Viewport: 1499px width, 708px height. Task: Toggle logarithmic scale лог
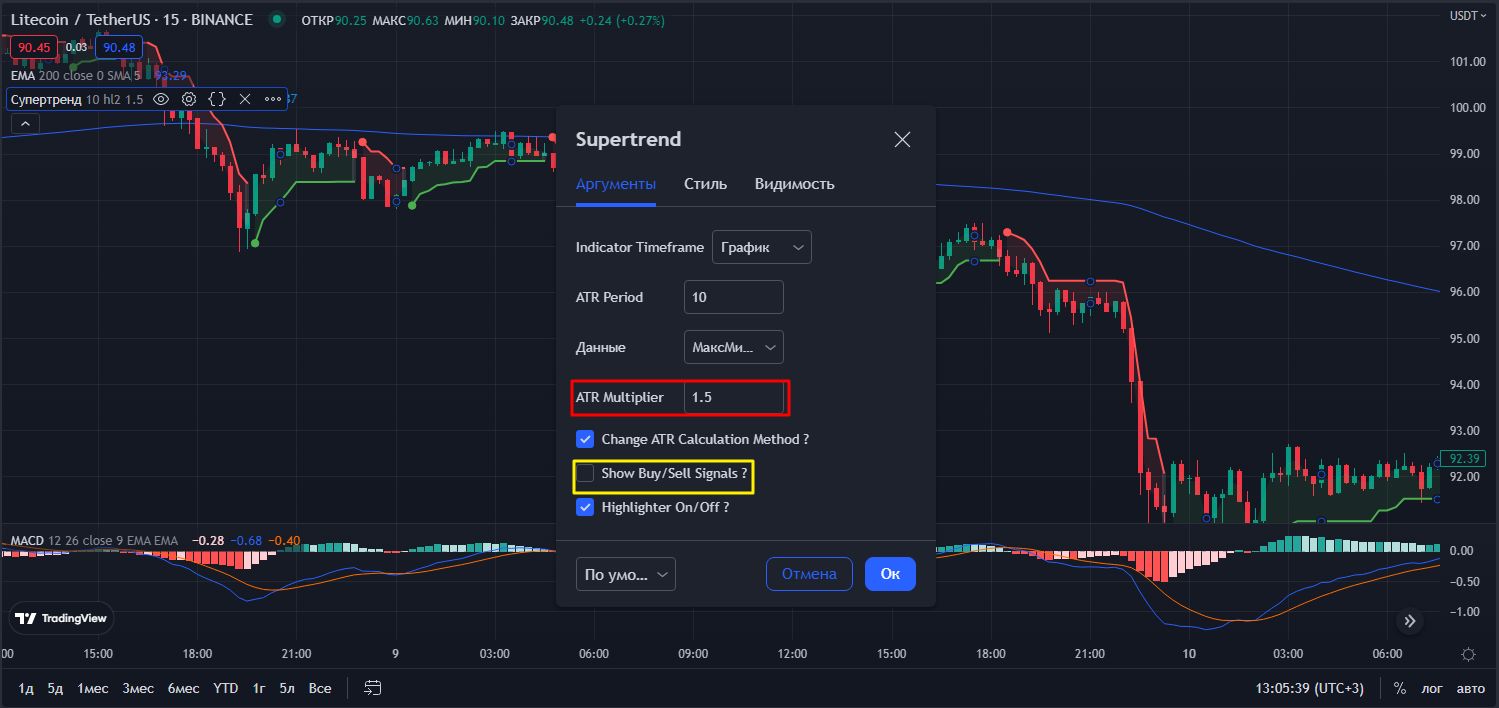[1433, 688]
